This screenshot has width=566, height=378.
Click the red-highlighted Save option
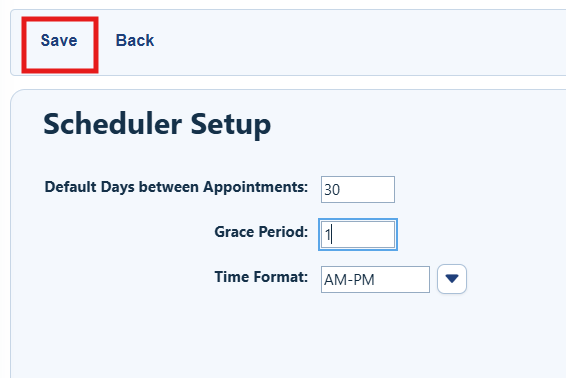[59, 40]
